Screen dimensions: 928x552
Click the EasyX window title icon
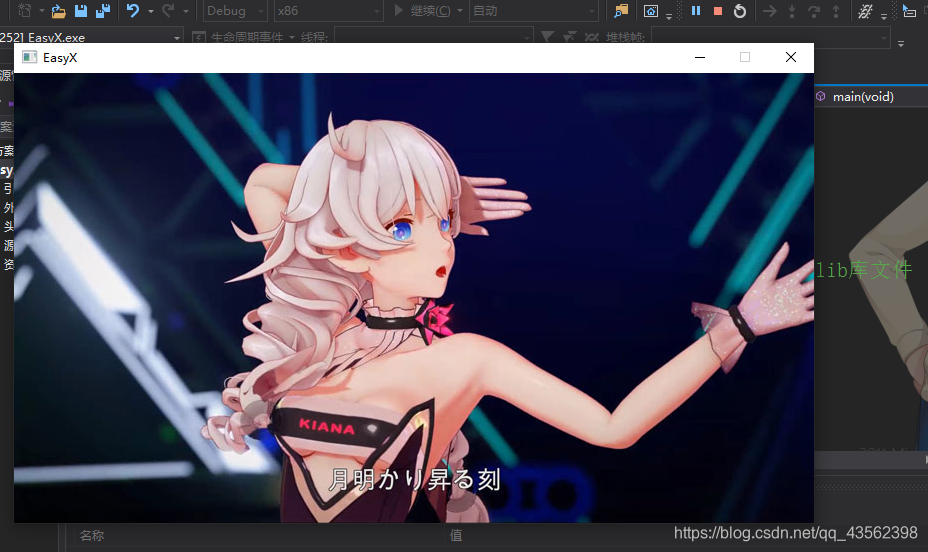29,57
